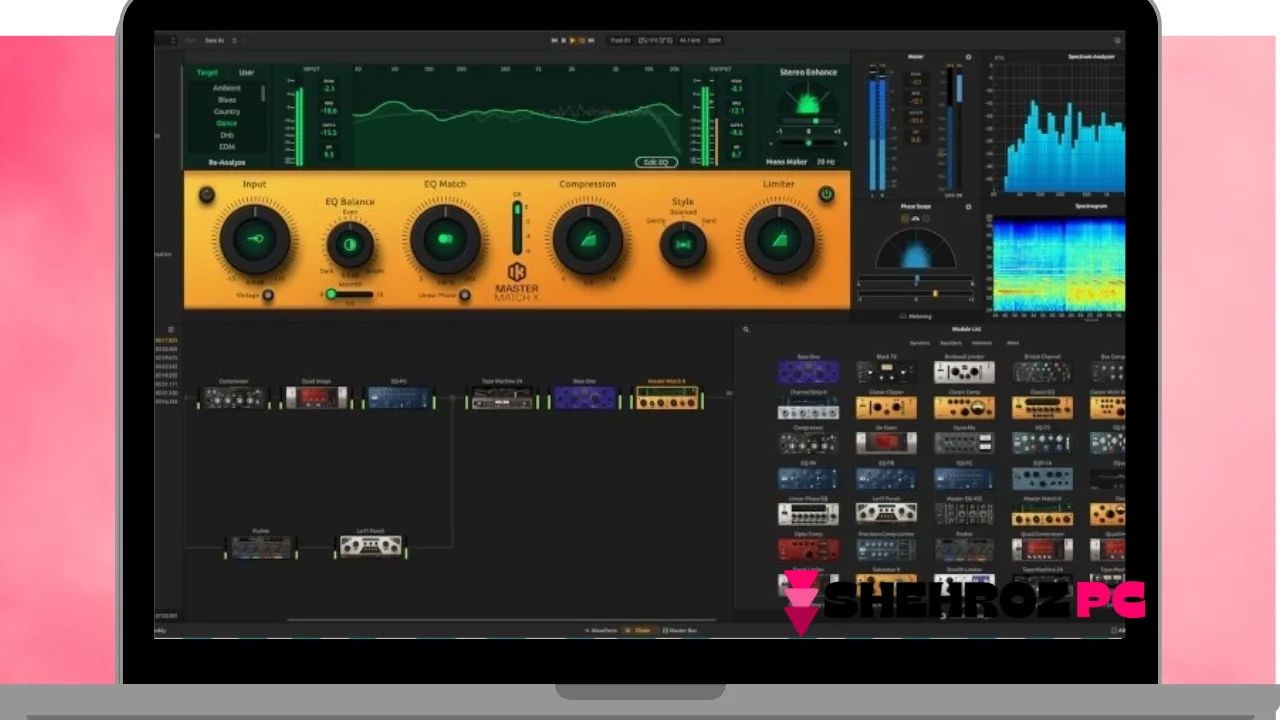
Task: Open the Compressor module in the chain
Action: pyautogui.click(x=233, y=397)
